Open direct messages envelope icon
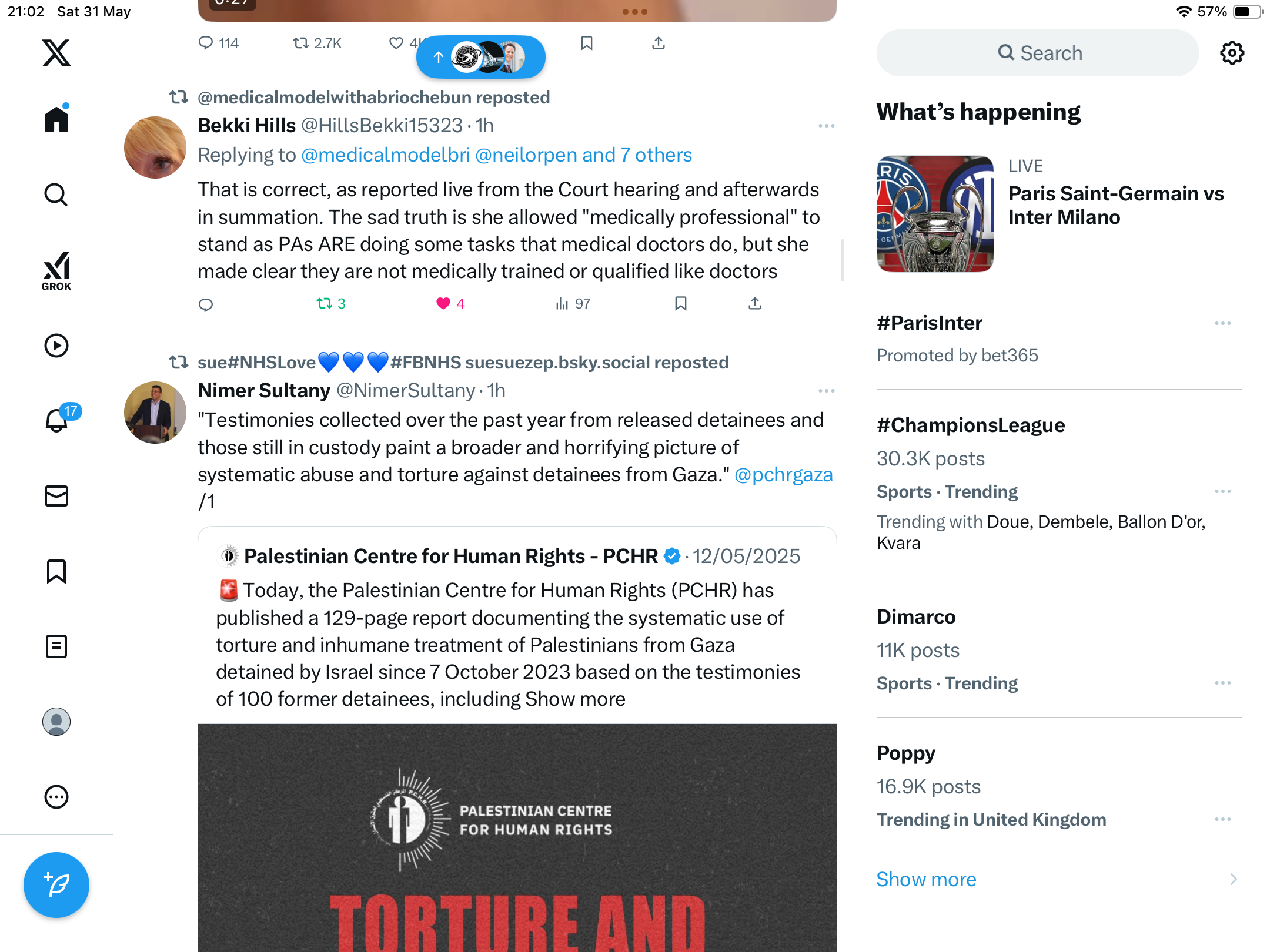The image size is (1270, 952). pos(56,496)
